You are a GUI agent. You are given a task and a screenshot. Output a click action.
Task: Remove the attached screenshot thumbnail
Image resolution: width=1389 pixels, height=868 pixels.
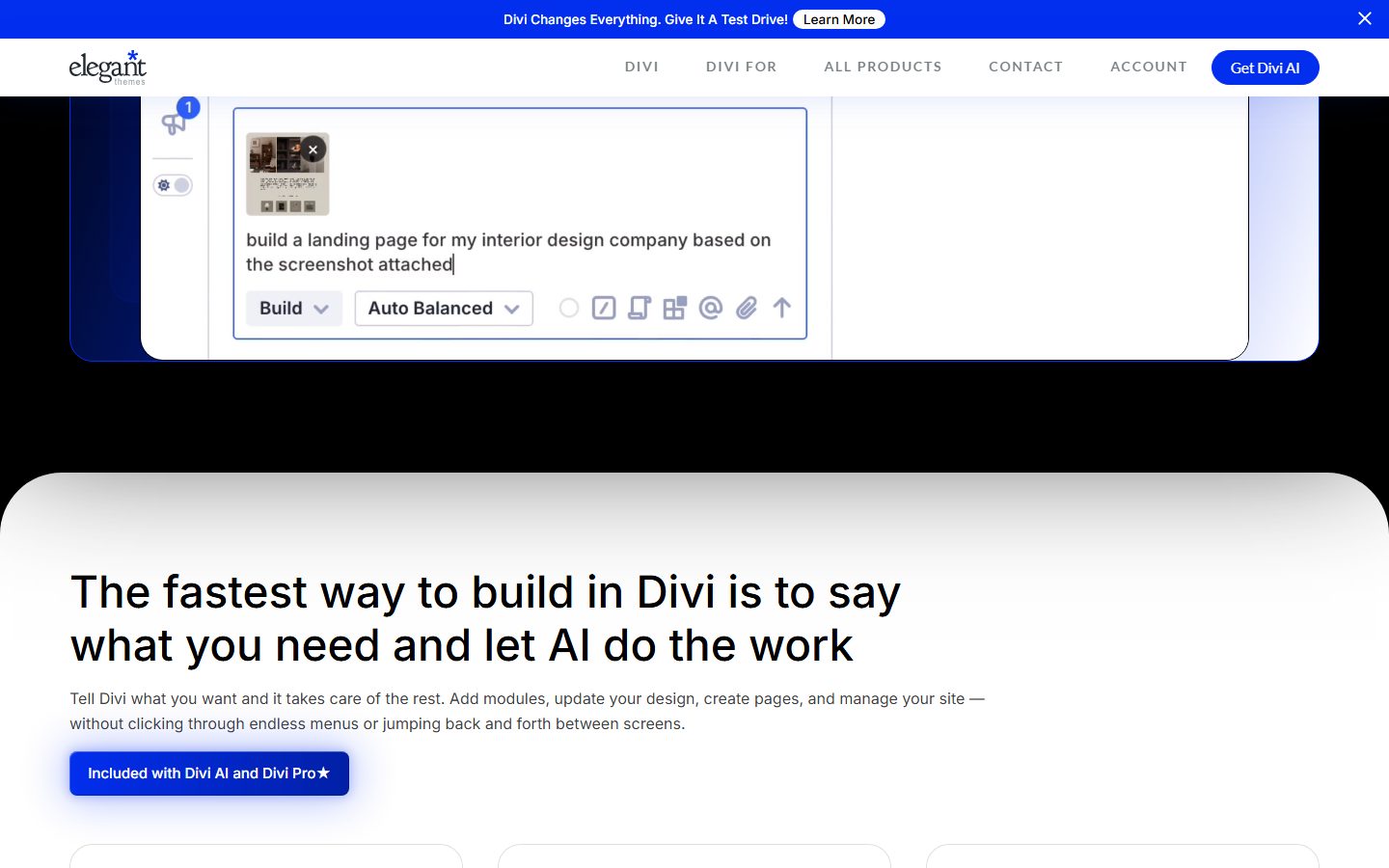313,149
